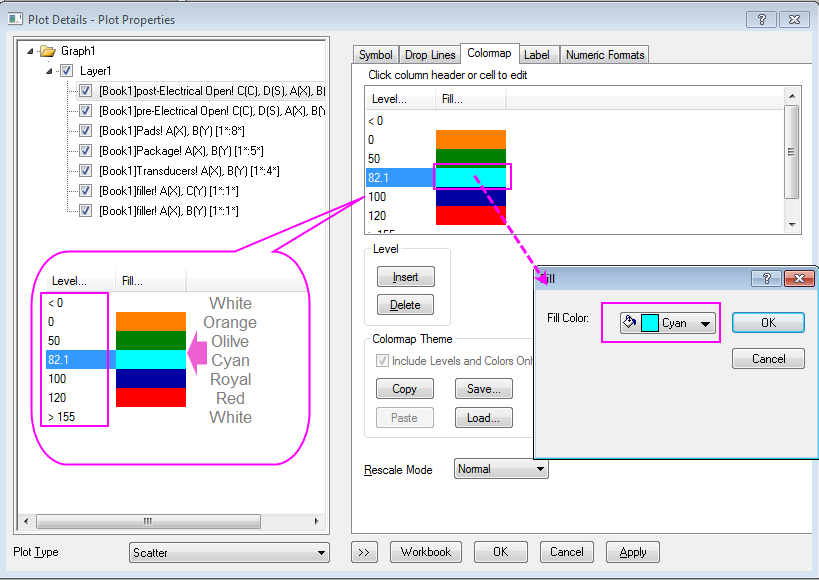Click the Apply button
The width and height of the screenshot is (819, 580).
point(633,552)
